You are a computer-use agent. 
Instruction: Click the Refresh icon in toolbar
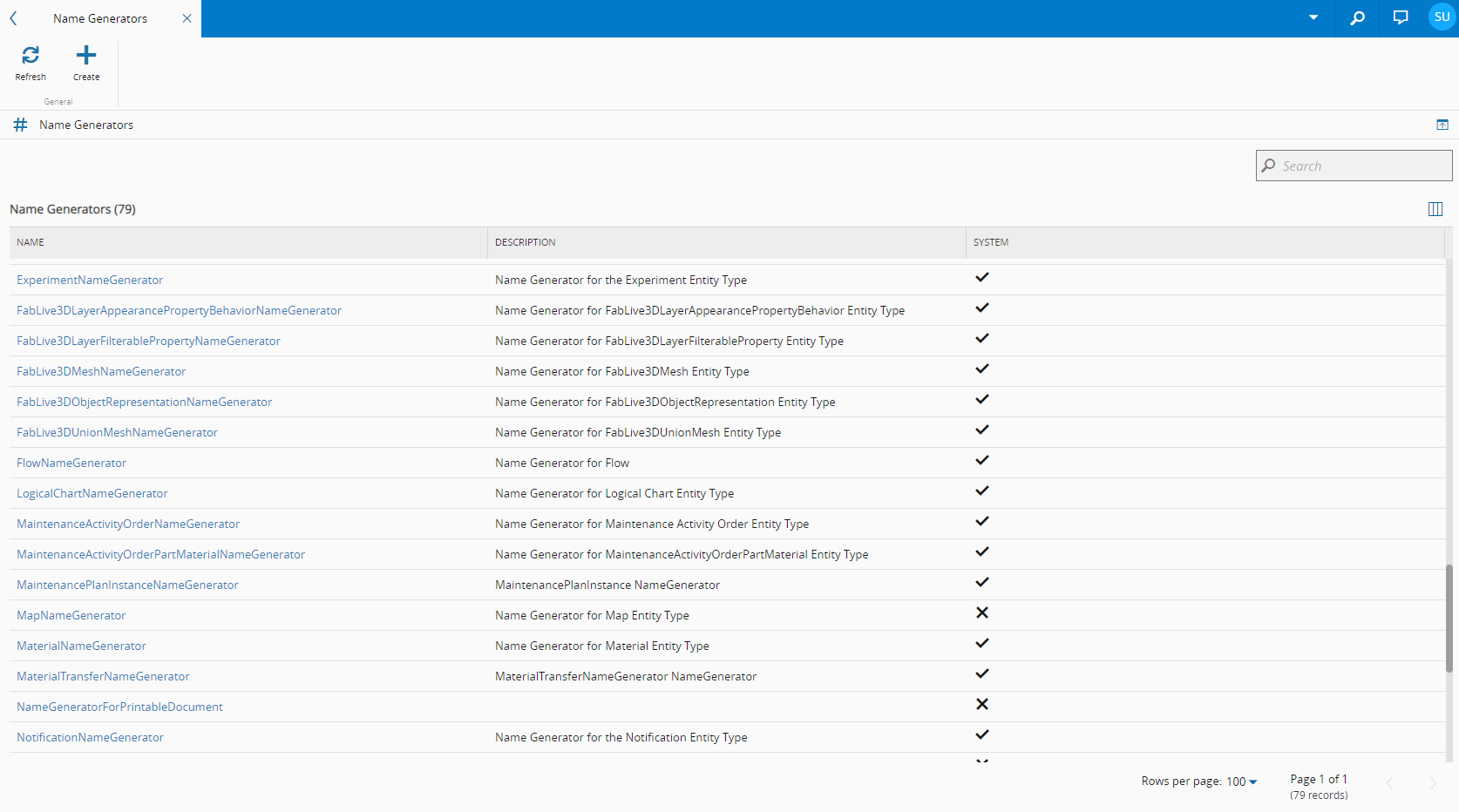point(31,56)
